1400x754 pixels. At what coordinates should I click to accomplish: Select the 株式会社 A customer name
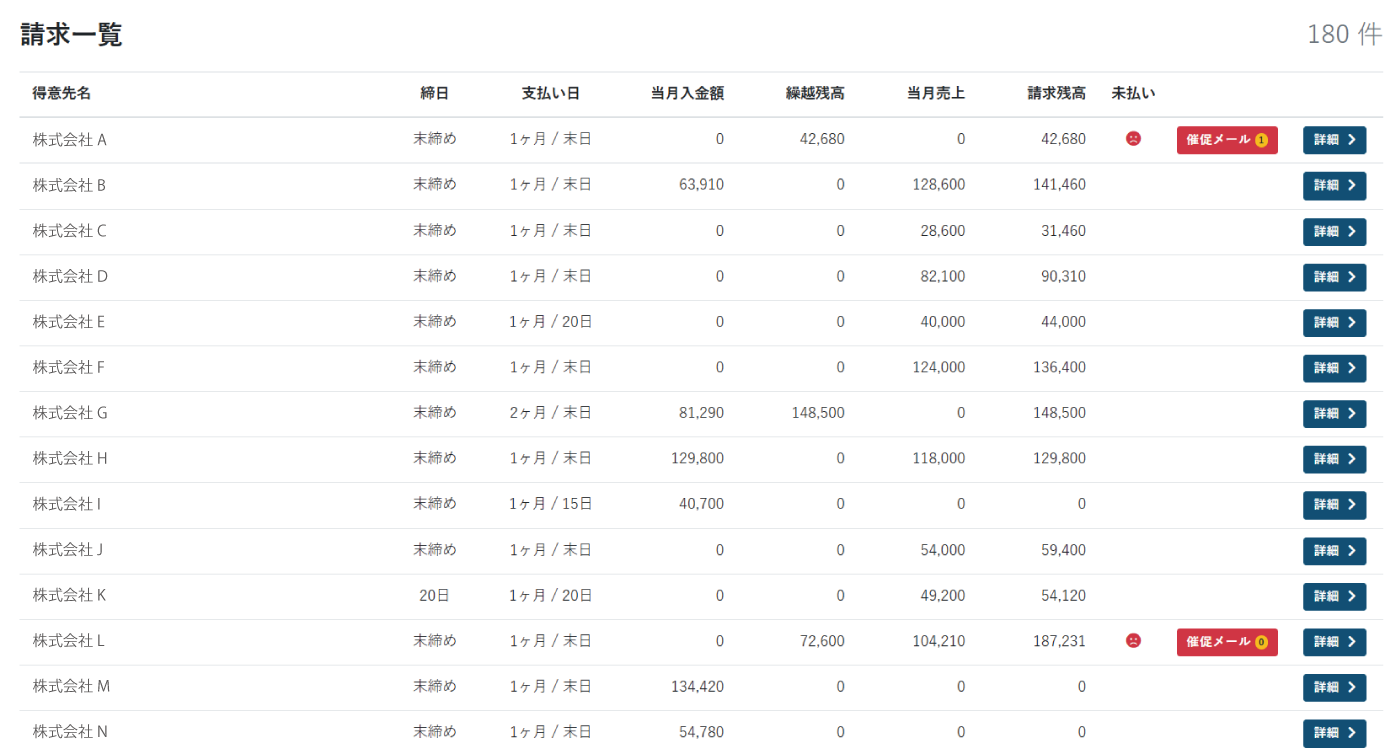(x=69, y=140)
